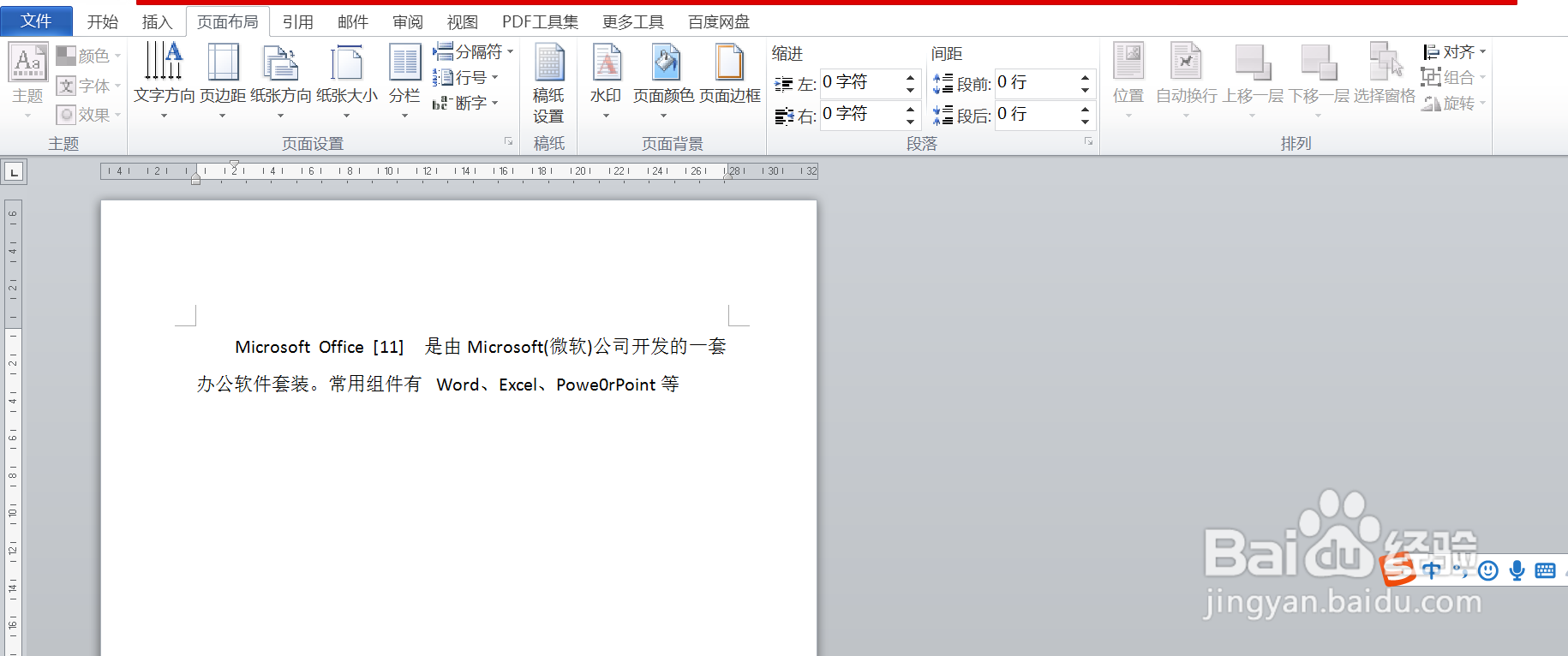Click 页边距 margins icon
The height and width of the screenshot is (656, 1568).
pyautogui.click(x=223, y=62)
